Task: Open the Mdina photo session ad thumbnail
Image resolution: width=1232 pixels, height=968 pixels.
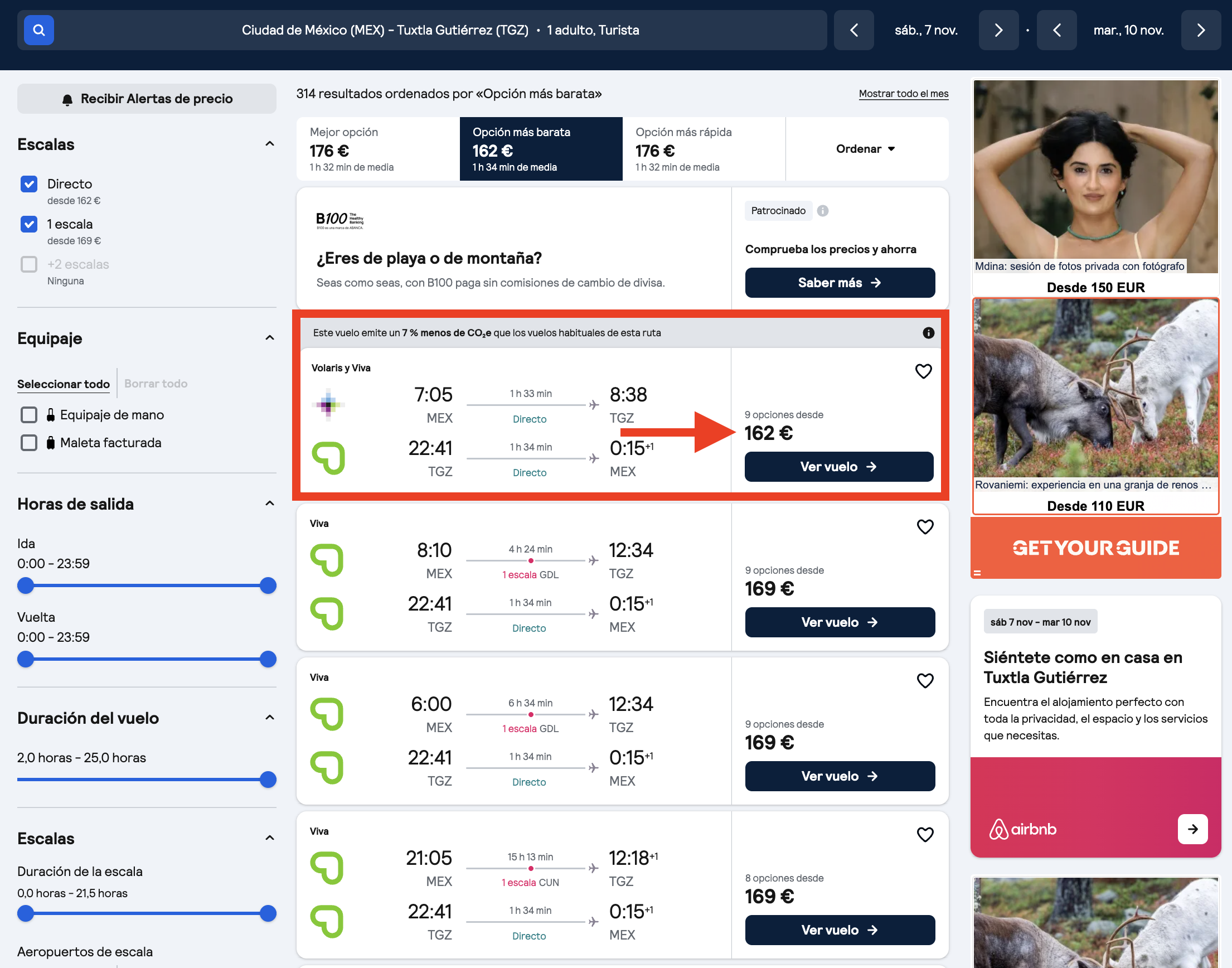Action: [1095, 176]
